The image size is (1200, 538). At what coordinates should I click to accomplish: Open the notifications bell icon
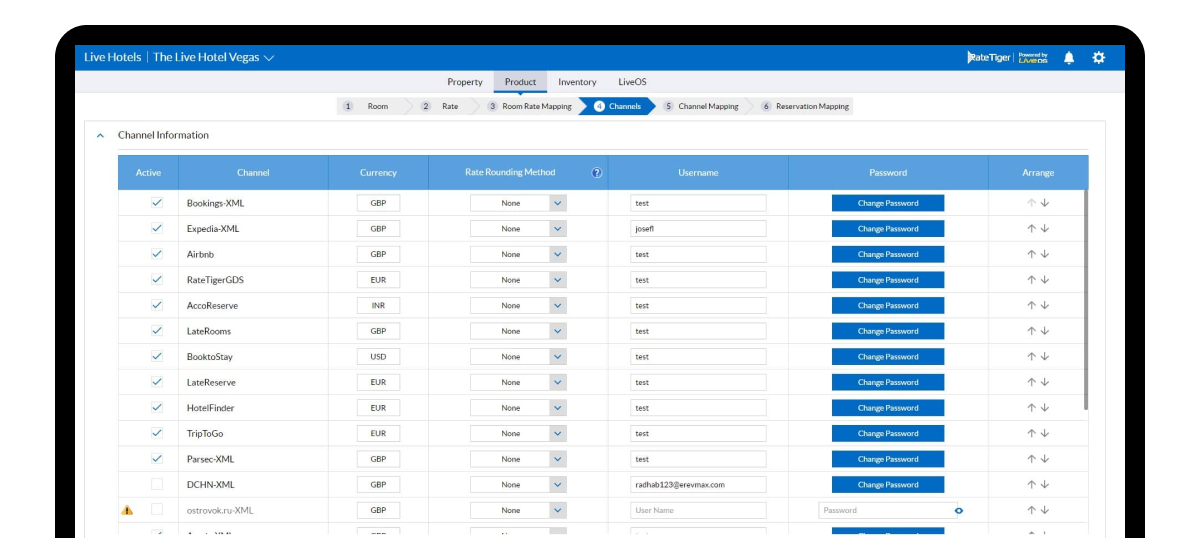pyautogui.click(x=1069, y=58)
